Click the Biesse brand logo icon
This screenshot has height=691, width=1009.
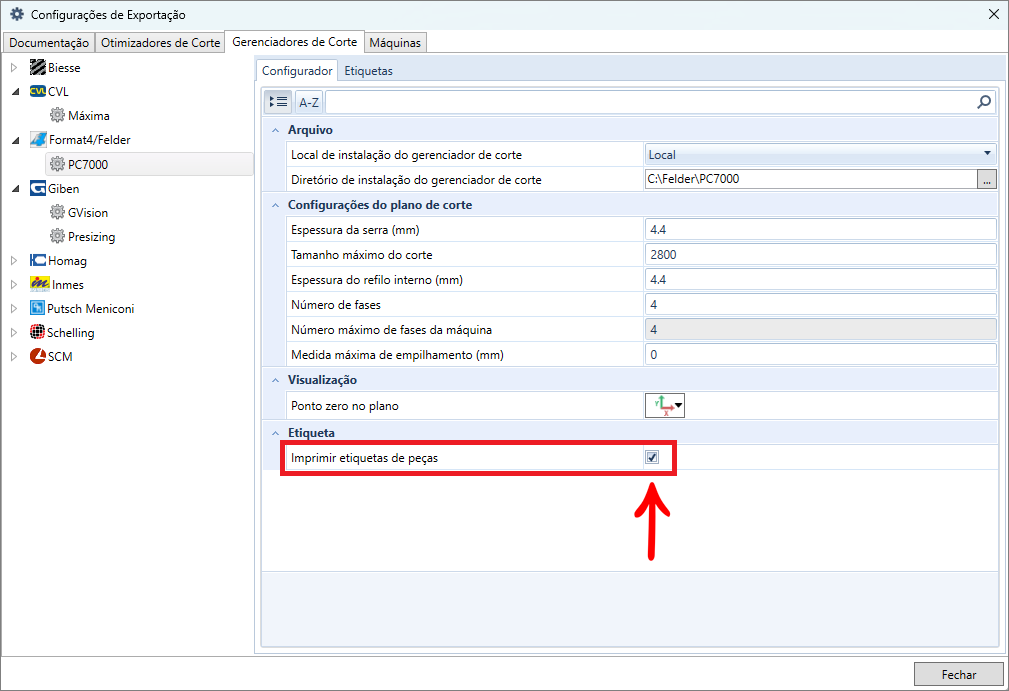(x=37, y=68)
